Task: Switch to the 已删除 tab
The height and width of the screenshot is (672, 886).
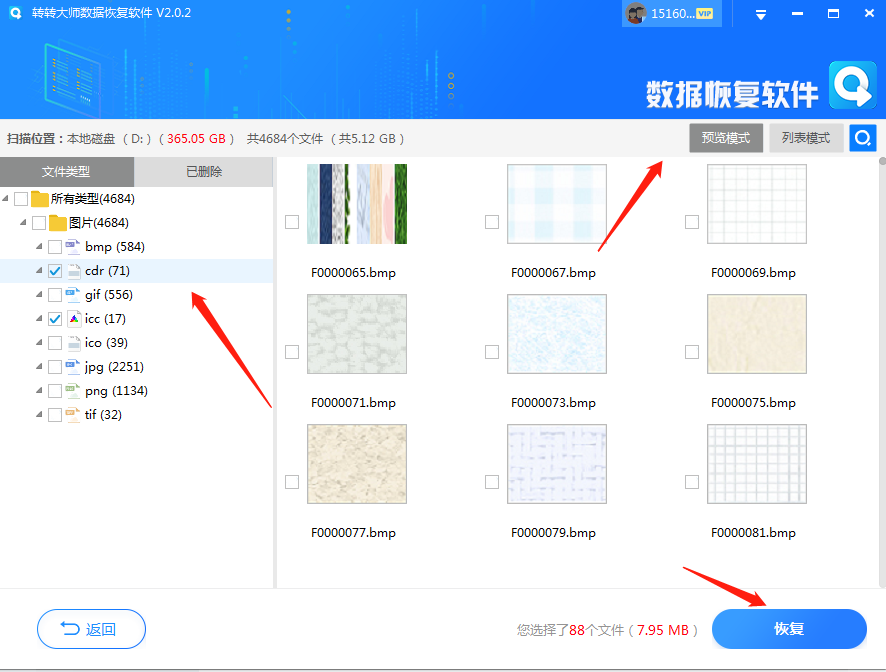Action: coord(204,172)
